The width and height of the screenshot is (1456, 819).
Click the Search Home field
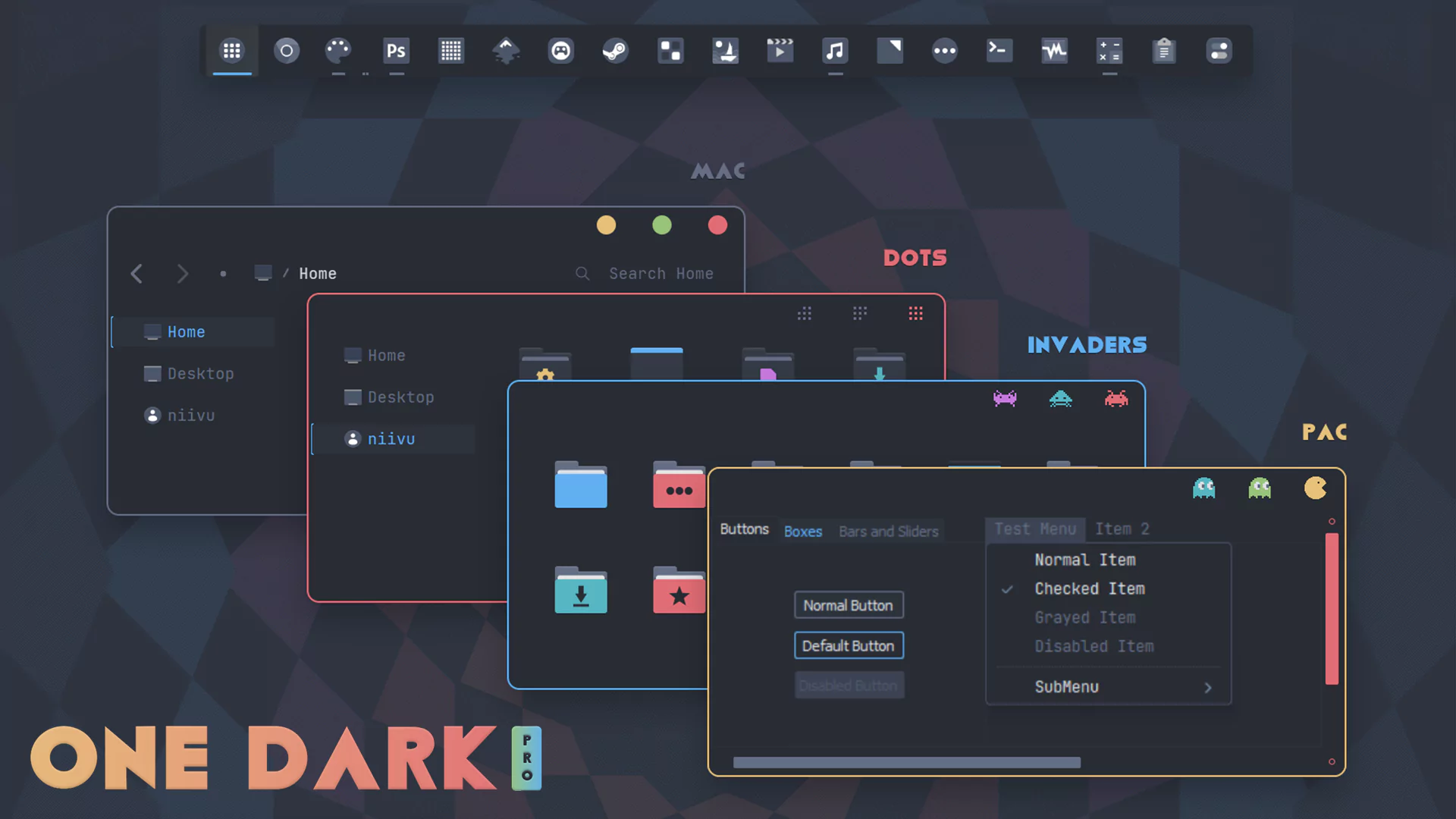(x=661, y=273)
